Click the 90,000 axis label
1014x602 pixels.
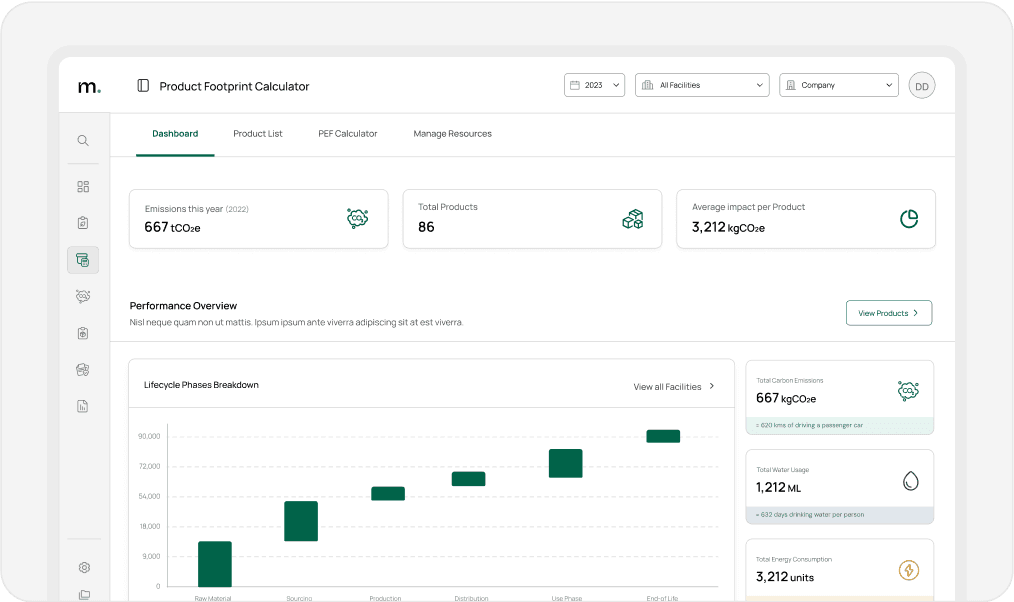[149, 436]
